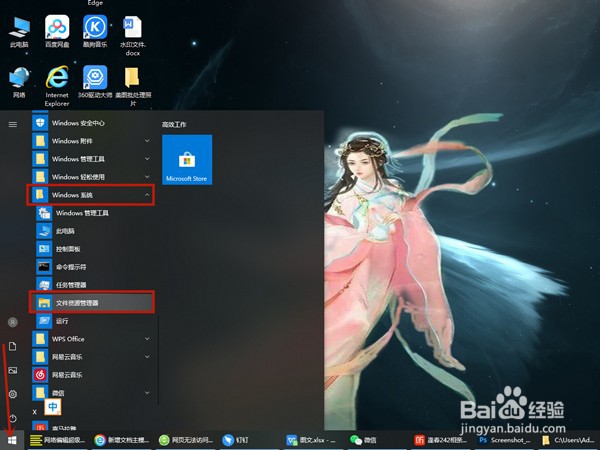Screen dimensions: 600x450
Task: Switch to 网页无法访问 taskbar item
Action: (186, 440)
